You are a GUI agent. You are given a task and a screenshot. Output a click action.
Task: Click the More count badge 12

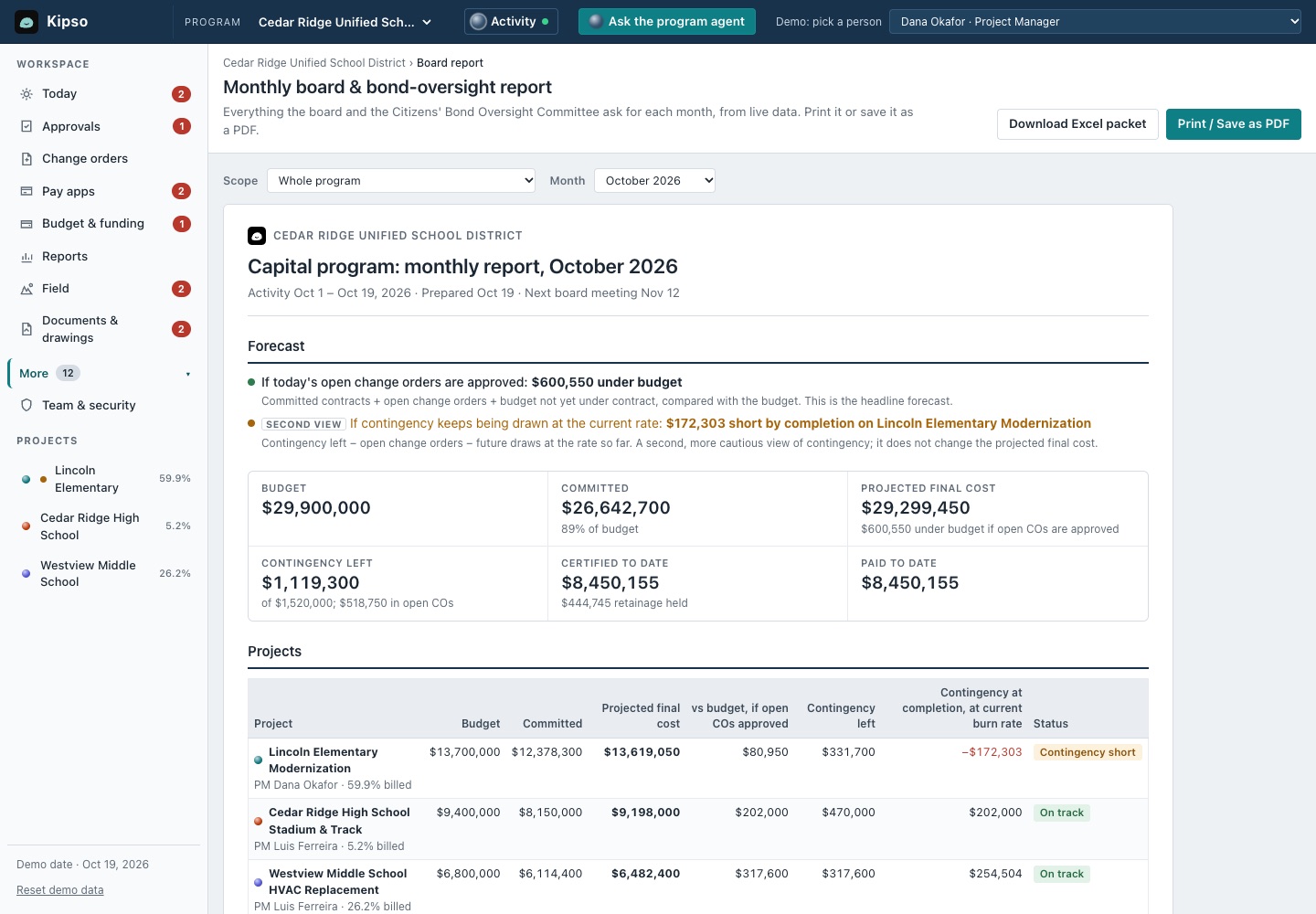click(x=68, y=373)
